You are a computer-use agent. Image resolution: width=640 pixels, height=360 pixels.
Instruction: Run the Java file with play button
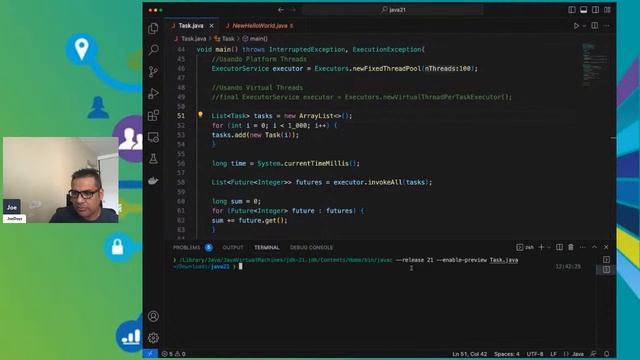pos(576,26)
